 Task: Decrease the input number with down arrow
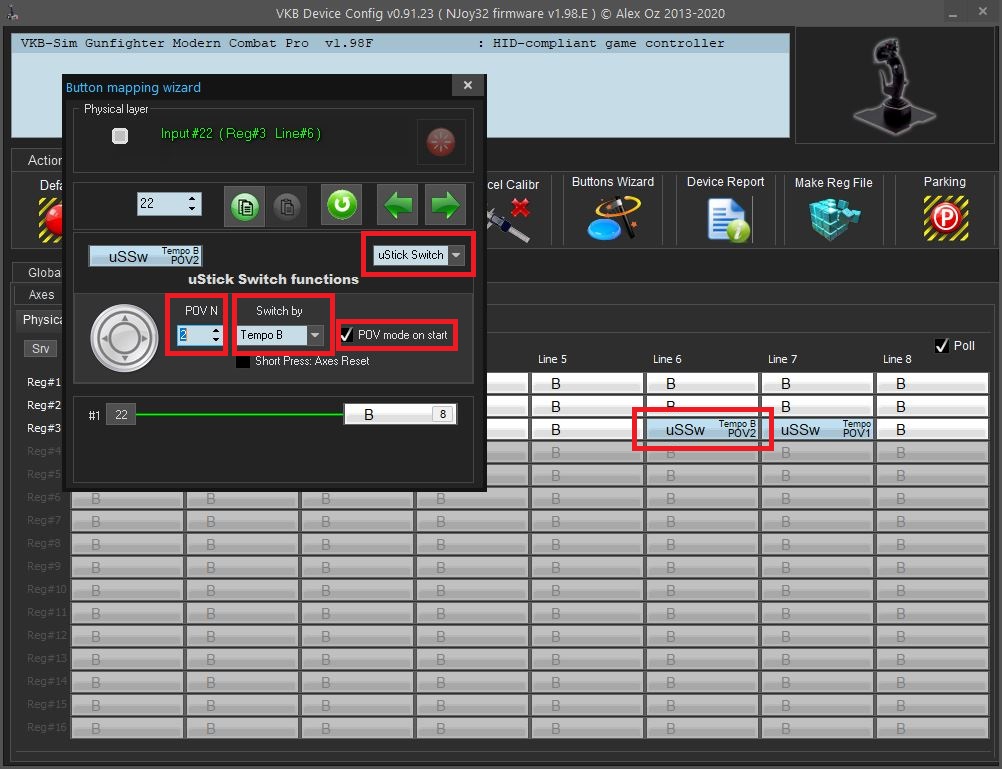tap(192, 209)
